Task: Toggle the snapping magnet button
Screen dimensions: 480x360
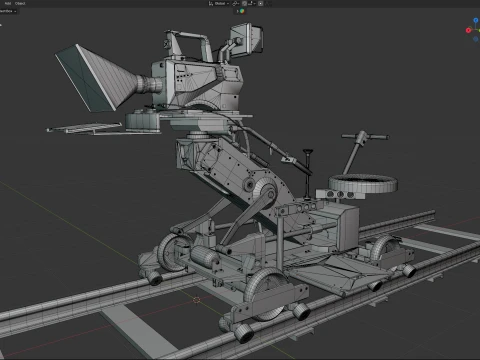Action: point(244,4)
